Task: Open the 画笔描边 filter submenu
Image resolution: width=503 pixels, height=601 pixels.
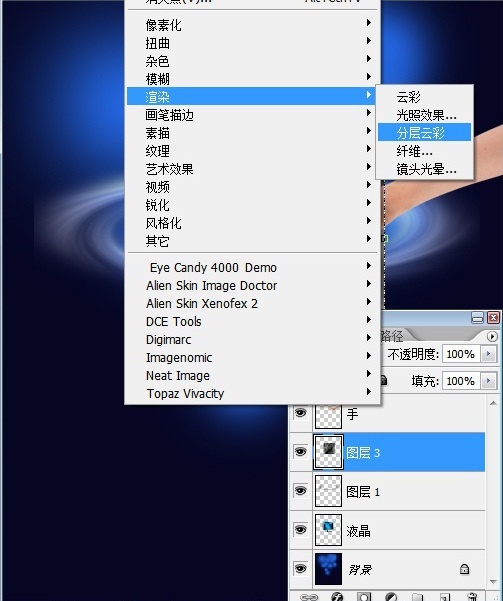Action: [x=253, y=115]
